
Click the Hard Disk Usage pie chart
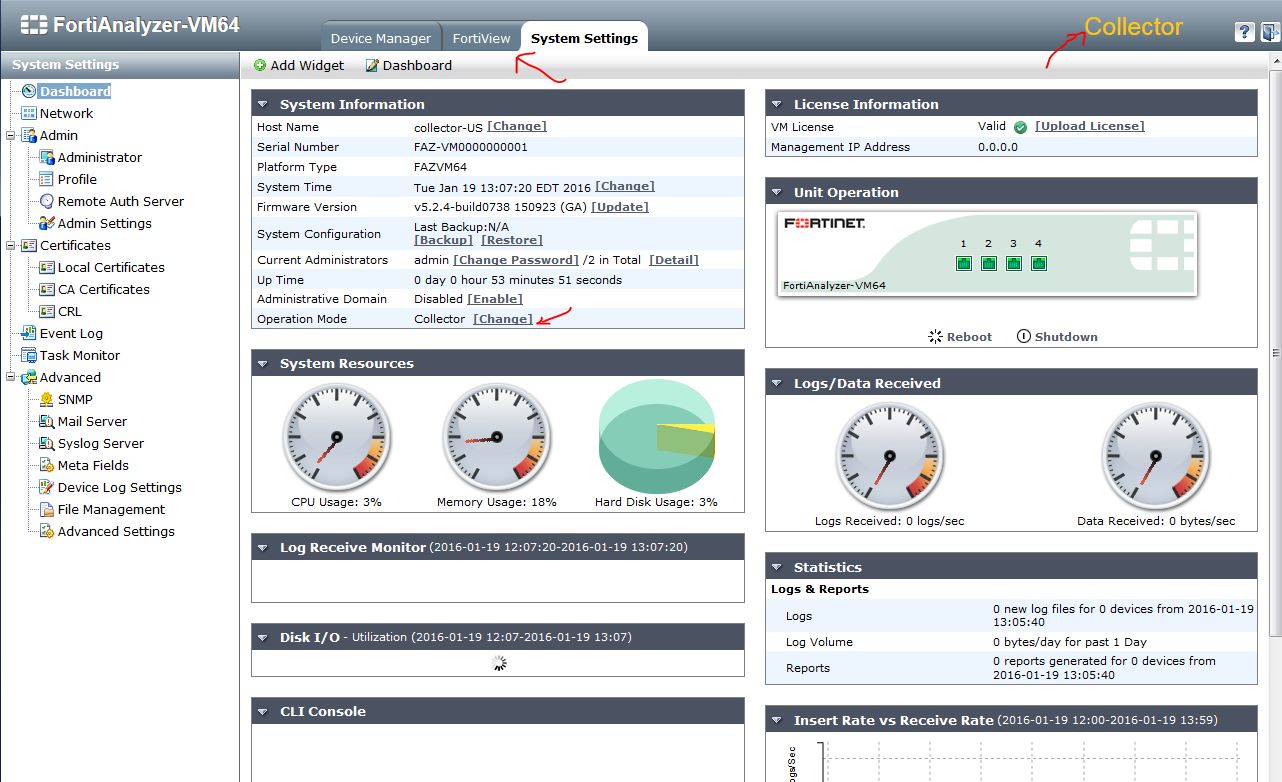[x=657, y=436]
